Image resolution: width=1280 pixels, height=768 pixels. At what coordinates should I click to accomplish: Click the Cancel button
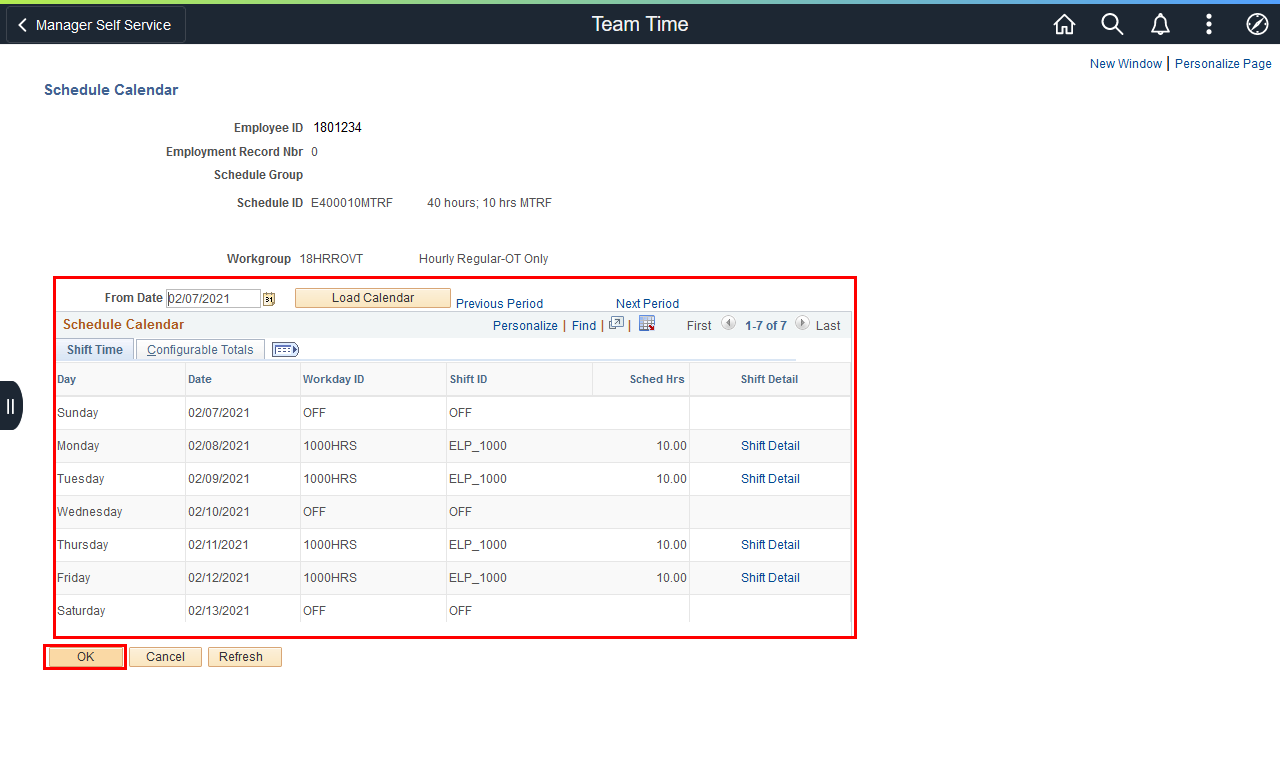[165, 657]
